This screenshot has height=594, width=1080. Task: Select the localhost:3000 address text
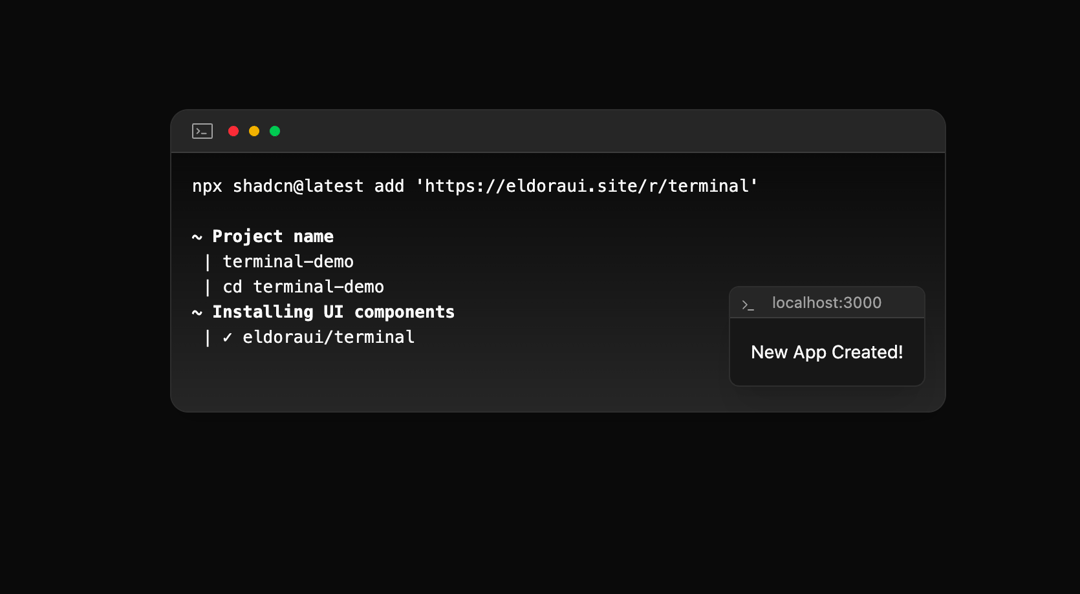[827, 303]
